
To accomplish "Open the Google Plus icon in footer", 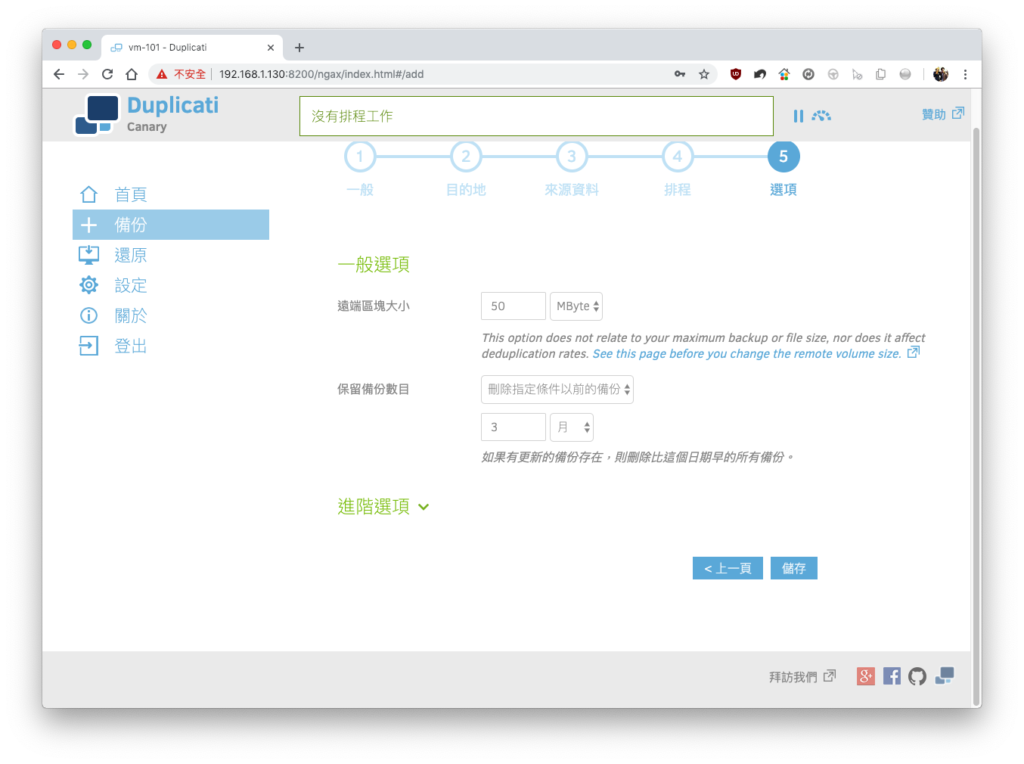I will coord(866,676).
